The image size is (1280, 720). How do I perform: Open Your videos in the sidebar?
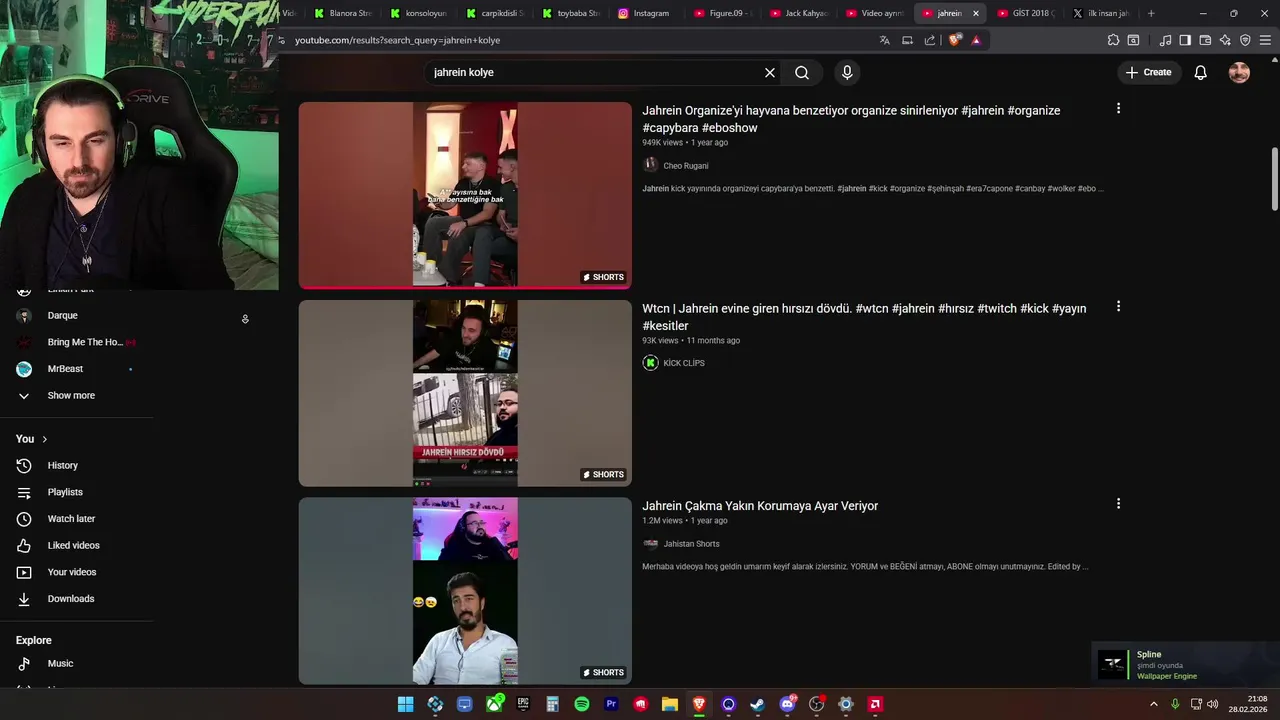[76, 572]
